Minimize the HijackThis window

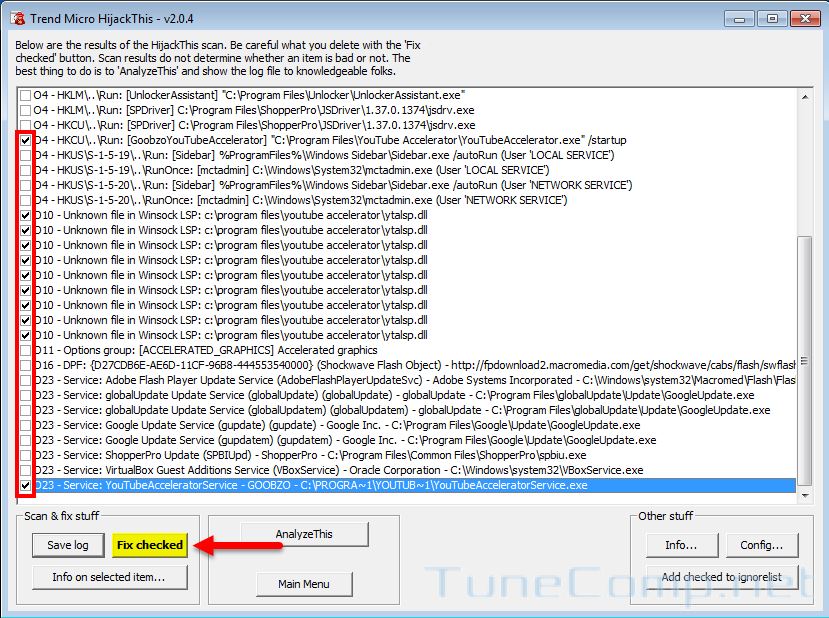pos(739,19)
